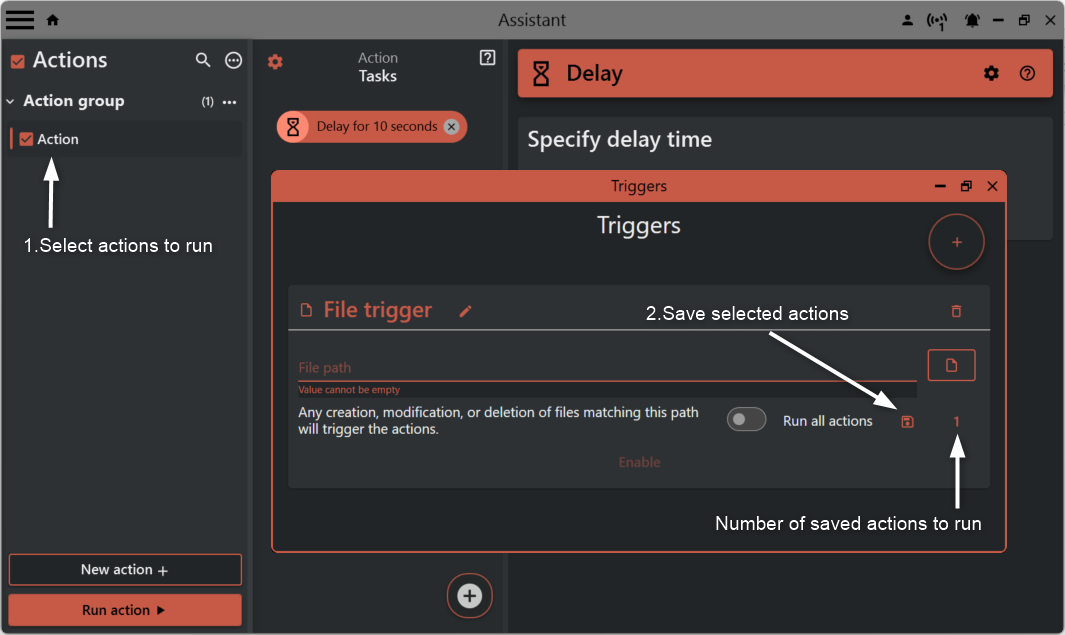
Task: Uncheck the Actions header checkbox
Action: point(16,60)
